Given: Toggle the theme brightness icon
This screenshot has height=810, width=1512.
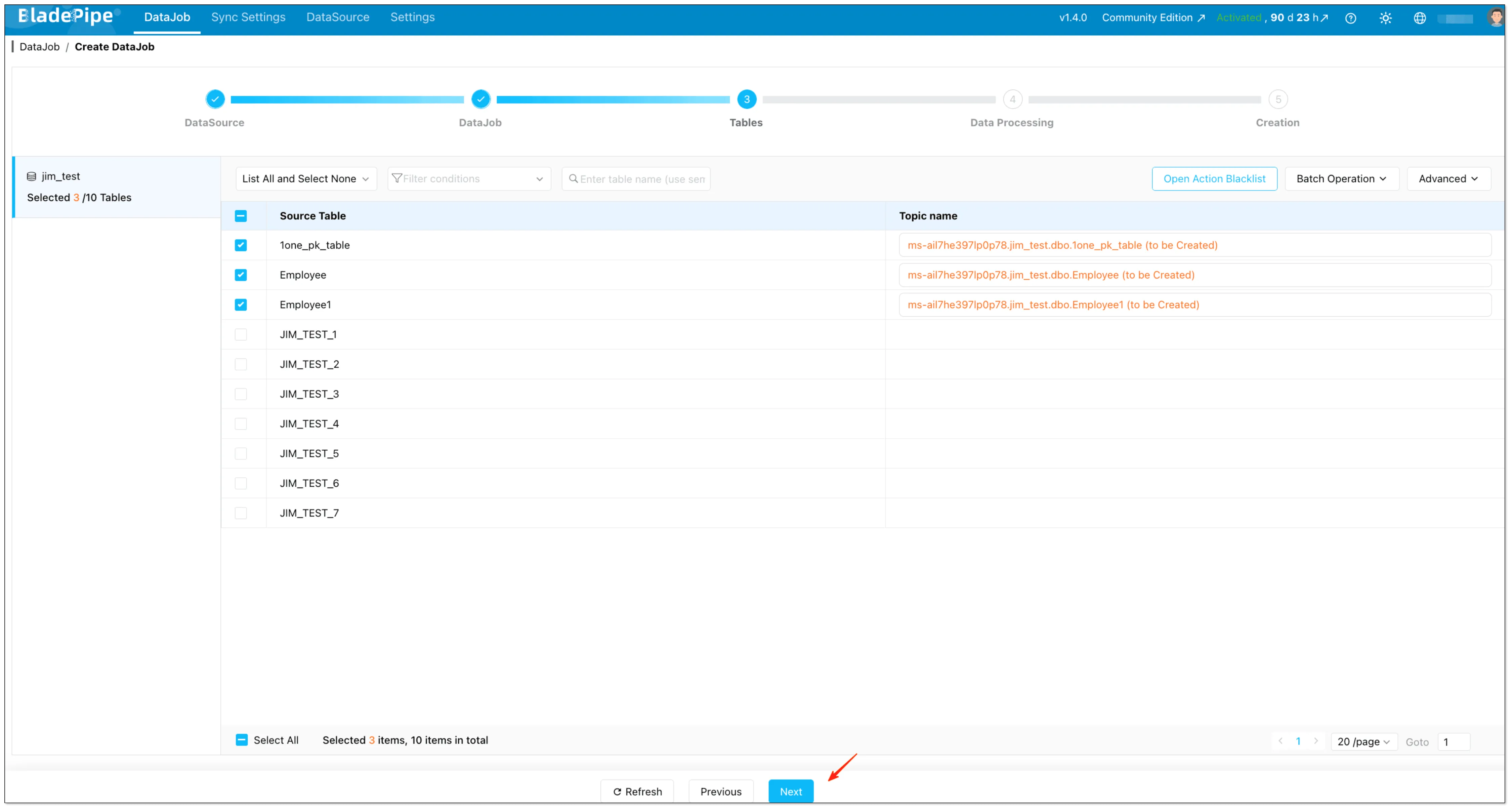Looking at the screenshot, I should click(x=1386, y=17).
